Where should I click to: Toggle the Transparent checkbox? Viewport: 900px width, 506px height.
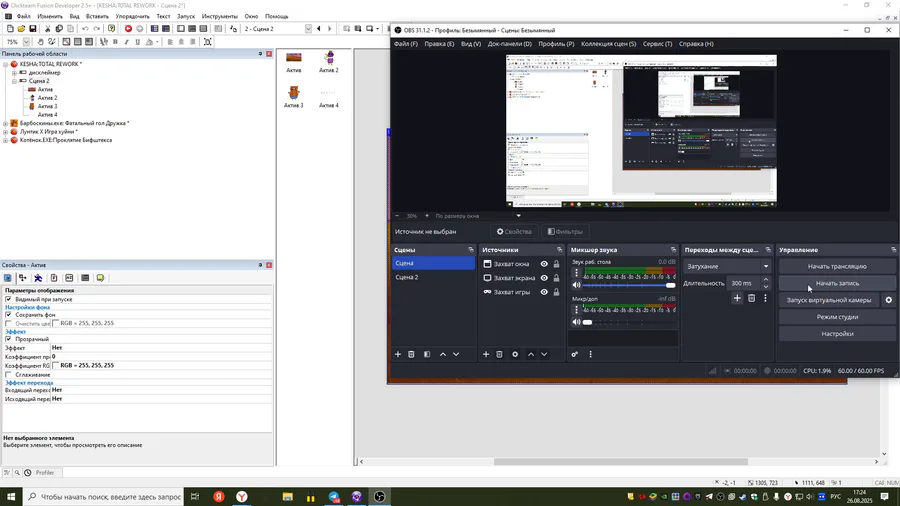8,339
